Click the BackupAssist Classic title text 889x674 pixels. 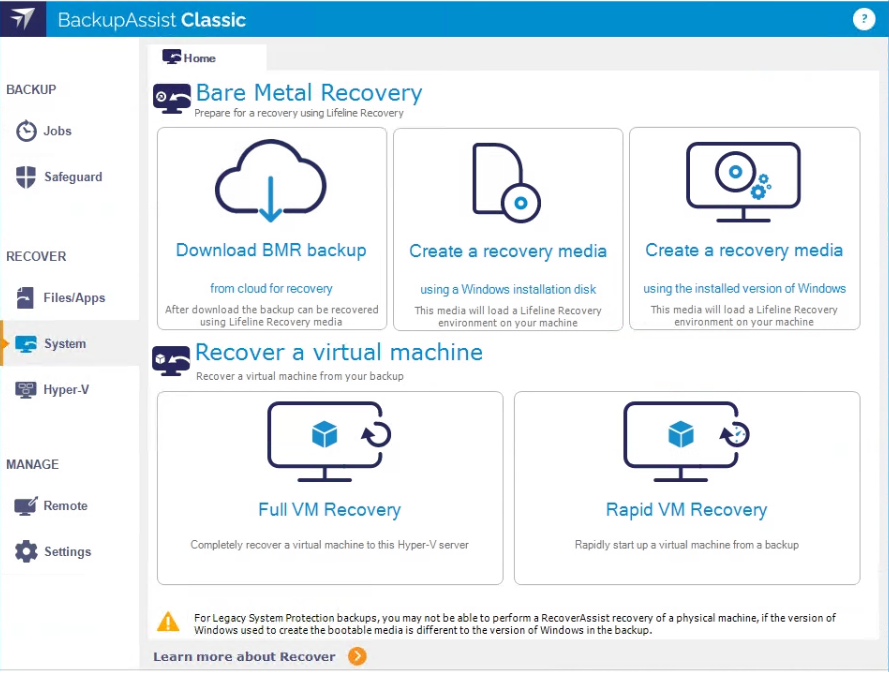(x=151, y=20)
